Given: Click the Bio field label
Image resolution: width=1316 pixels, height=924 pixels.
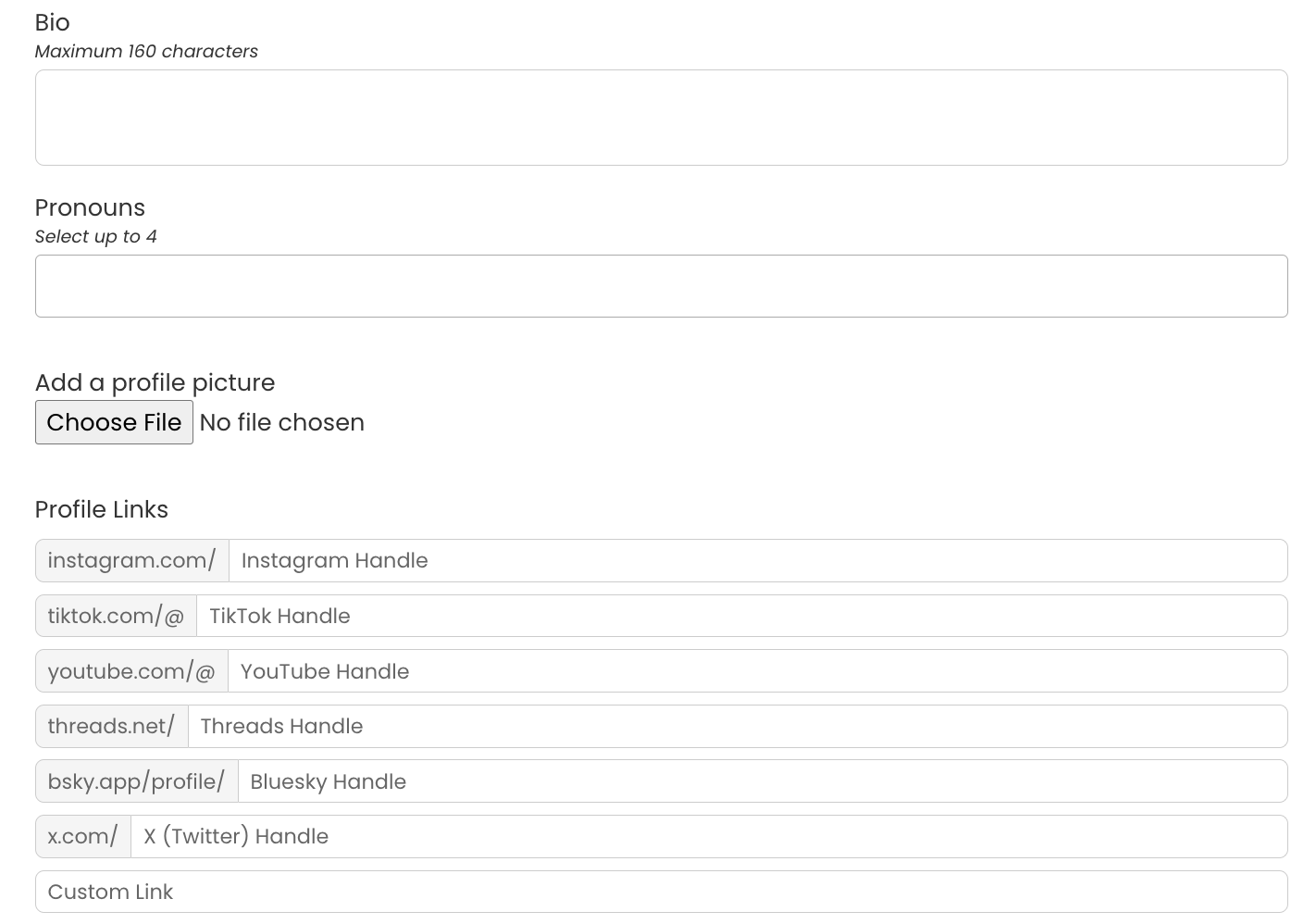Looking at the screenshot, I should tap(53, 22).
